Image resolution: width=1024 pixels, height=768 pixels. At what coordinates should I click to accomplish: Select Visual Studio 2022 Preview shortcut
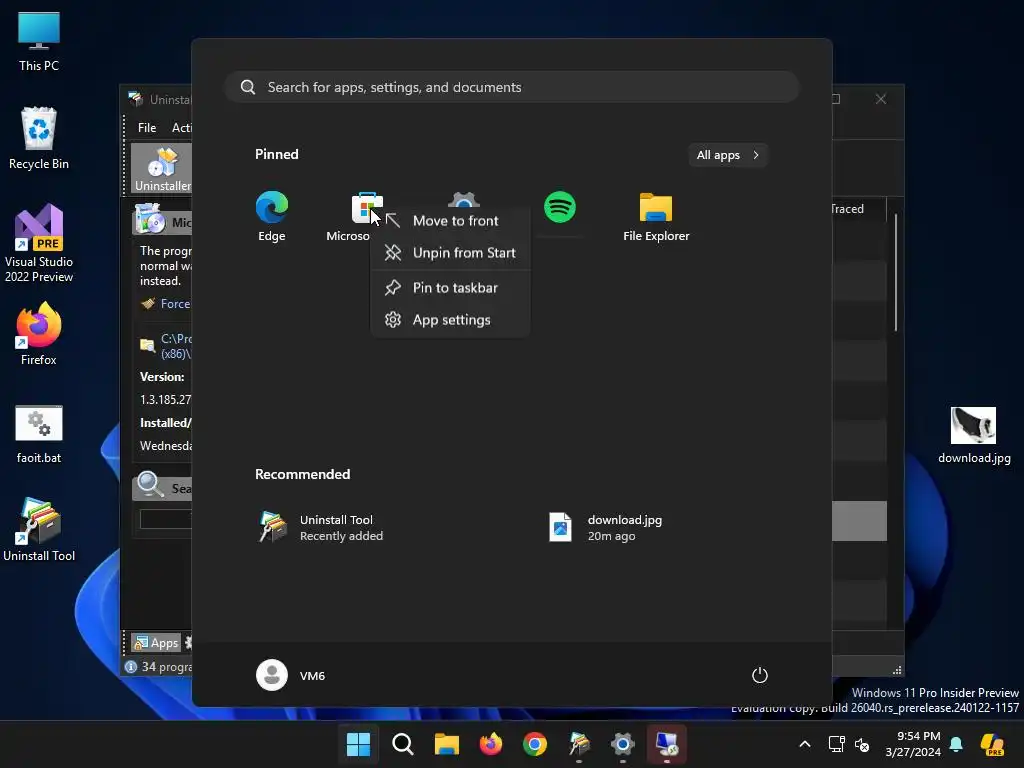coord(39,243)
